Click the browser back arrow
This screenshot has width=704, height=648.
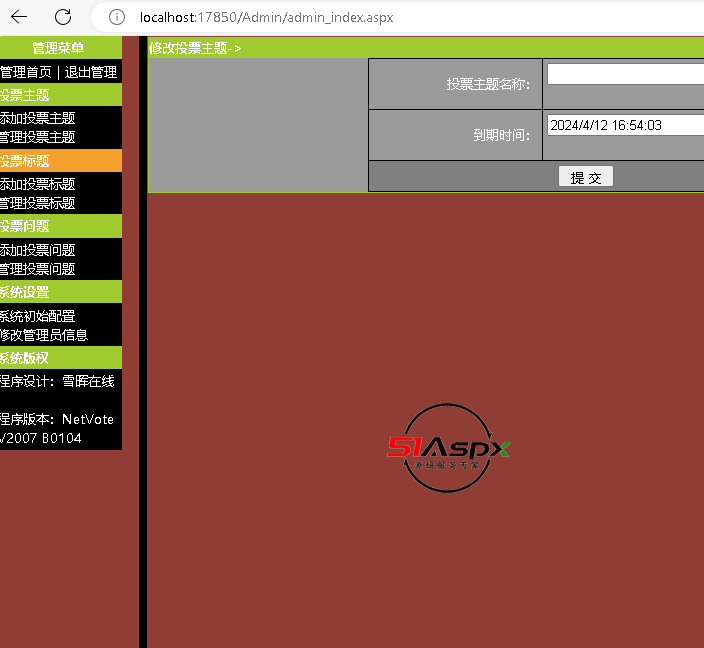coord(19,17)
